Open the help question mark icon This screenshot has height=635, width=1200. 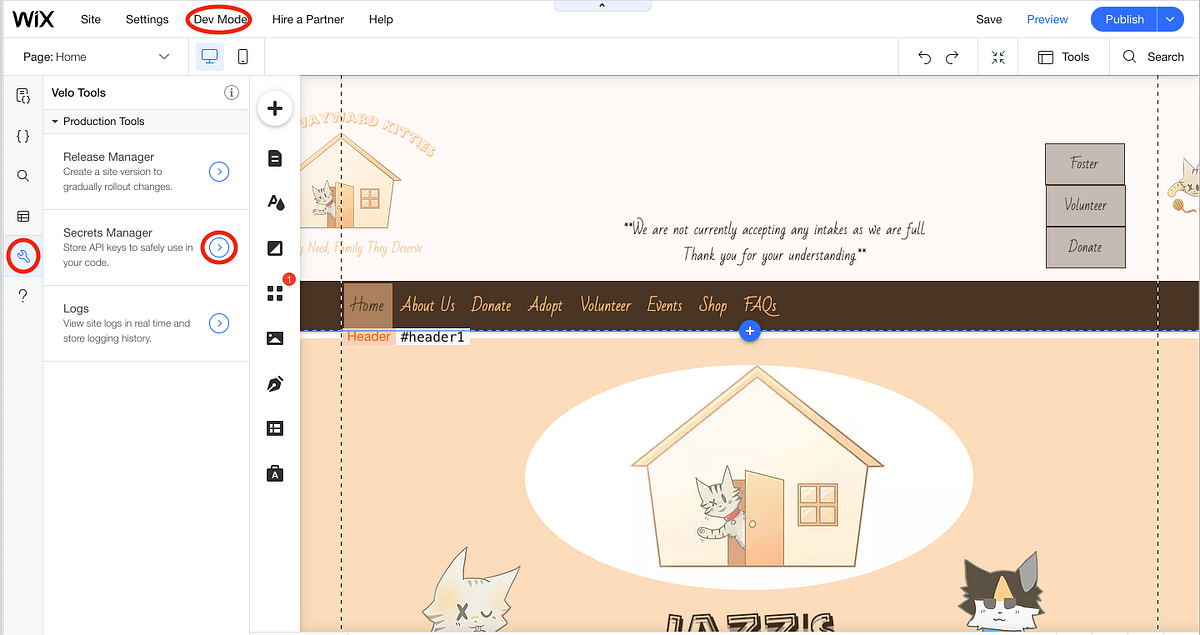pyautogui.click(x=23, y=292)
